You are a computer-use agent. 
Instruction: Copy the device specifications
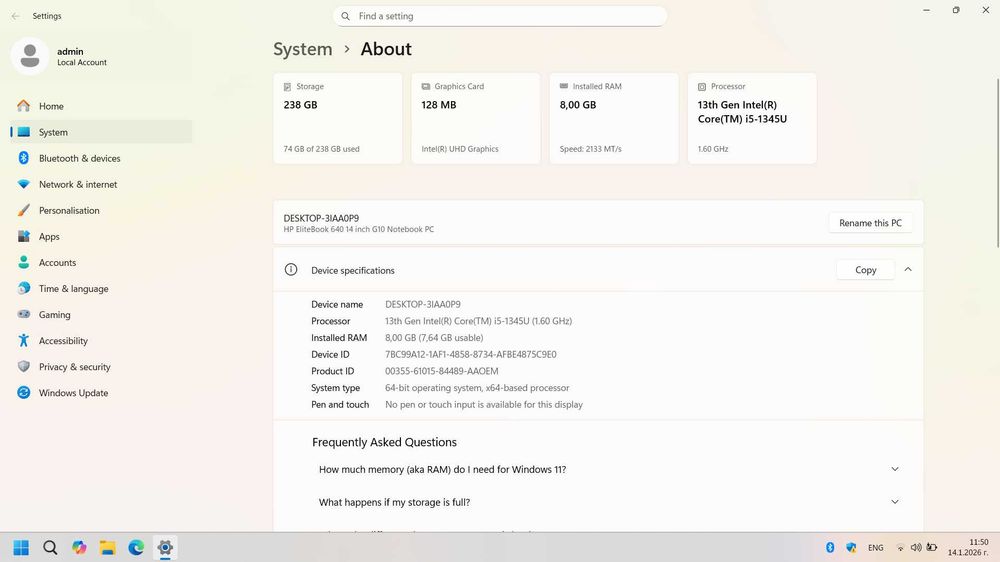pos(865,270)
